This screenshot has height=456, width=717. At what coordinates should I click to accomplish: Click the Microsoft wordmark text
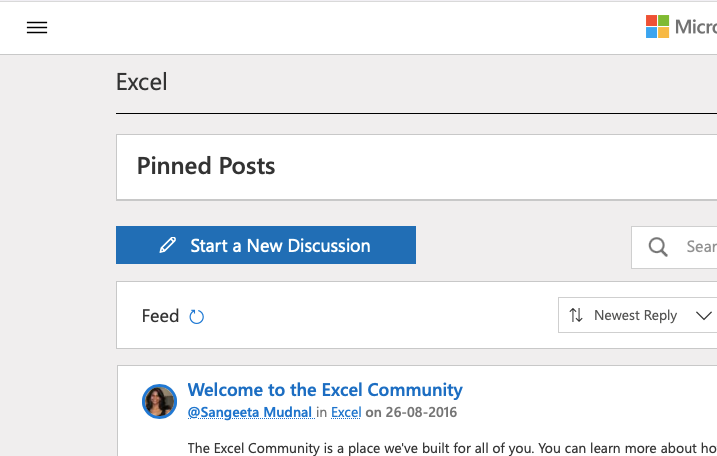pos(695,27)
